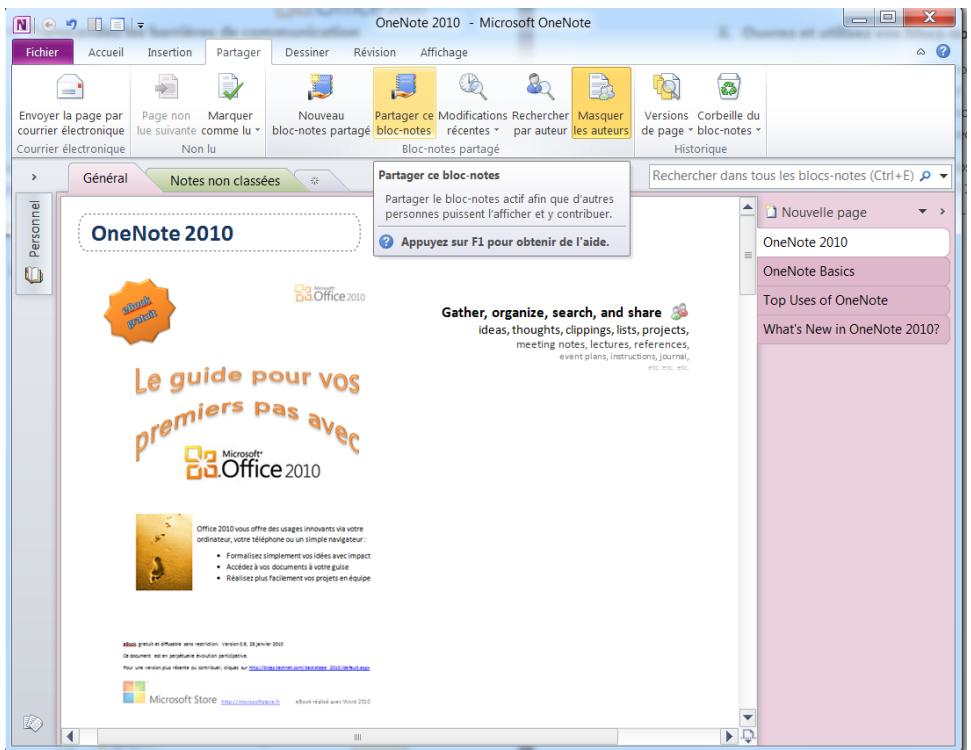Click the Dock to Desktop icon
This screenshot has width=971, height=750.
pyautogui.click(x=95, y=24)
